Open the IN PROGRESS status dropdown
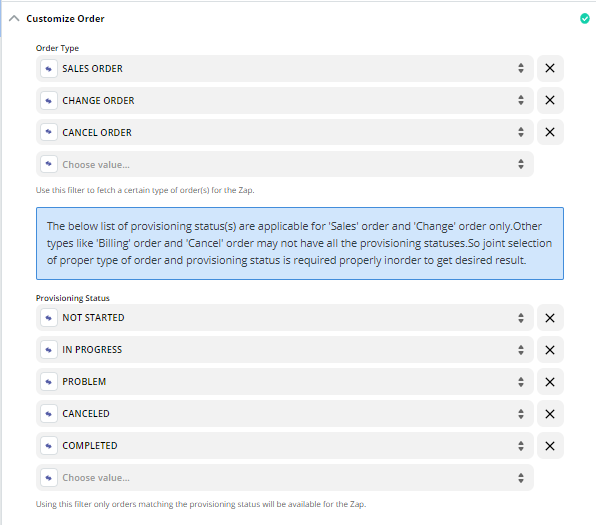 coord(285,350)
